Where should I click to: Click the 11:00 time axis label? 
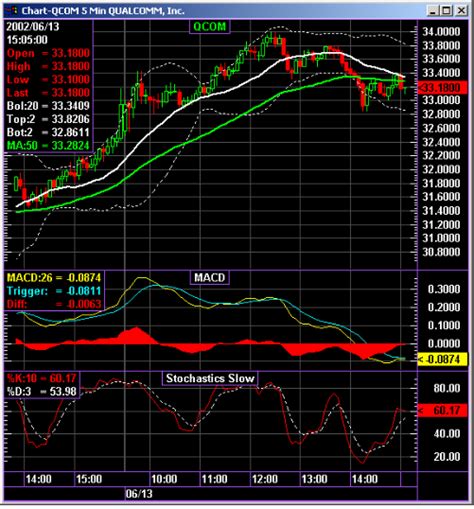pos(214,479)
